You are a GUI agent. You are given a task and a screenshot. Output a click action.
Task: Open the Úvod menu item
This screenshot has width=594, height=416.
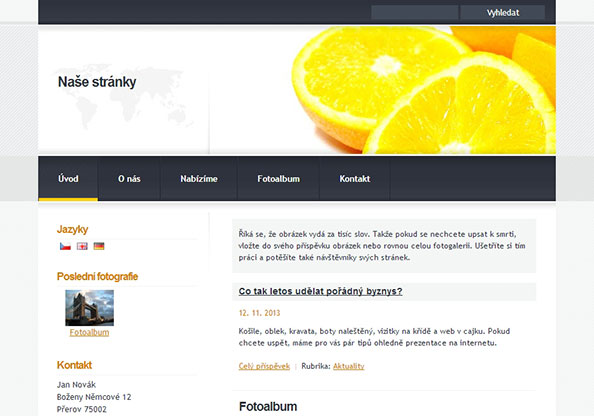pyautogui.click(x=68, y=178)
